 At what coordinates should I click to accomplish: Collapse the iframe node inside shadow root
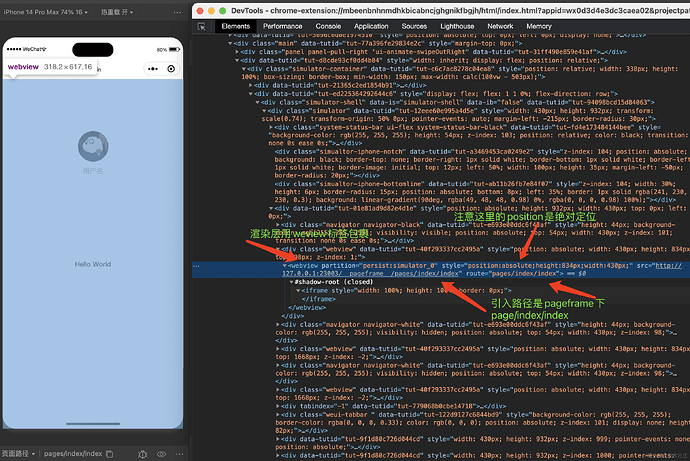[298, 290]
